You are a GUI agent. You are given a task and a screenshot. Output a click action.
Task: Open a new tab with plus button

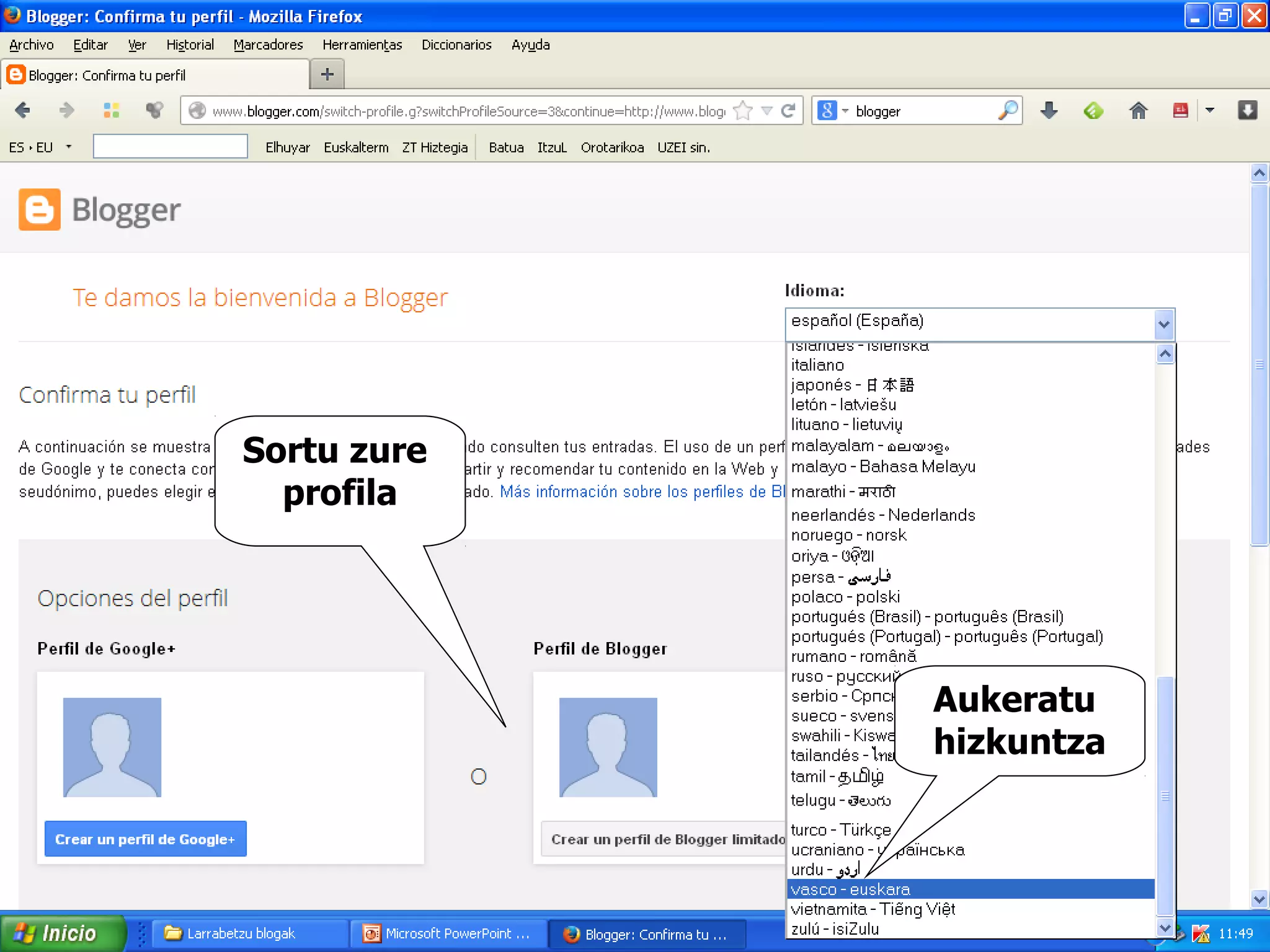pos(327,75)
